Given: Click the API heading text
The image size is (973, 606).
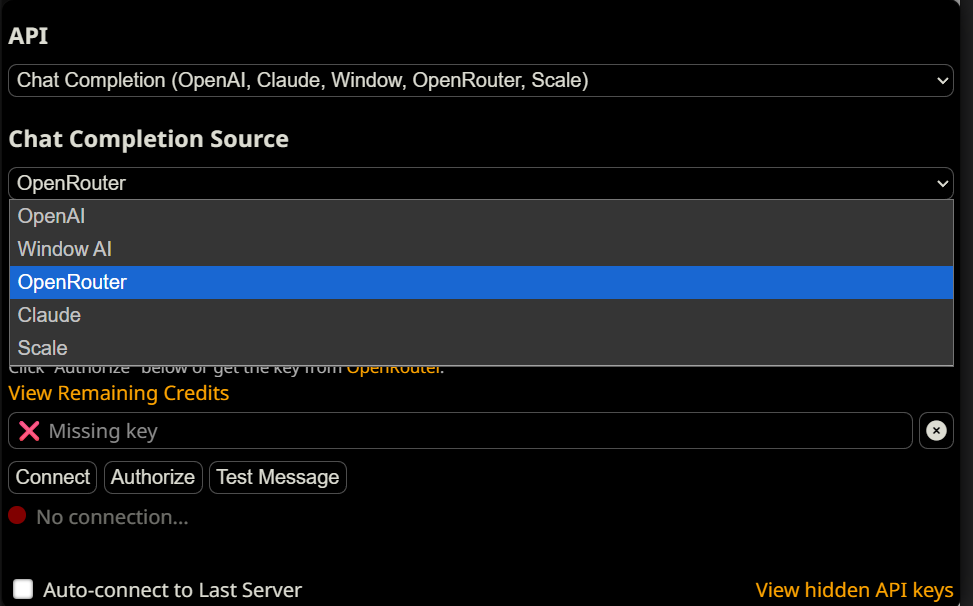Looking at the screenshot, I should click(x=28, y=36).
